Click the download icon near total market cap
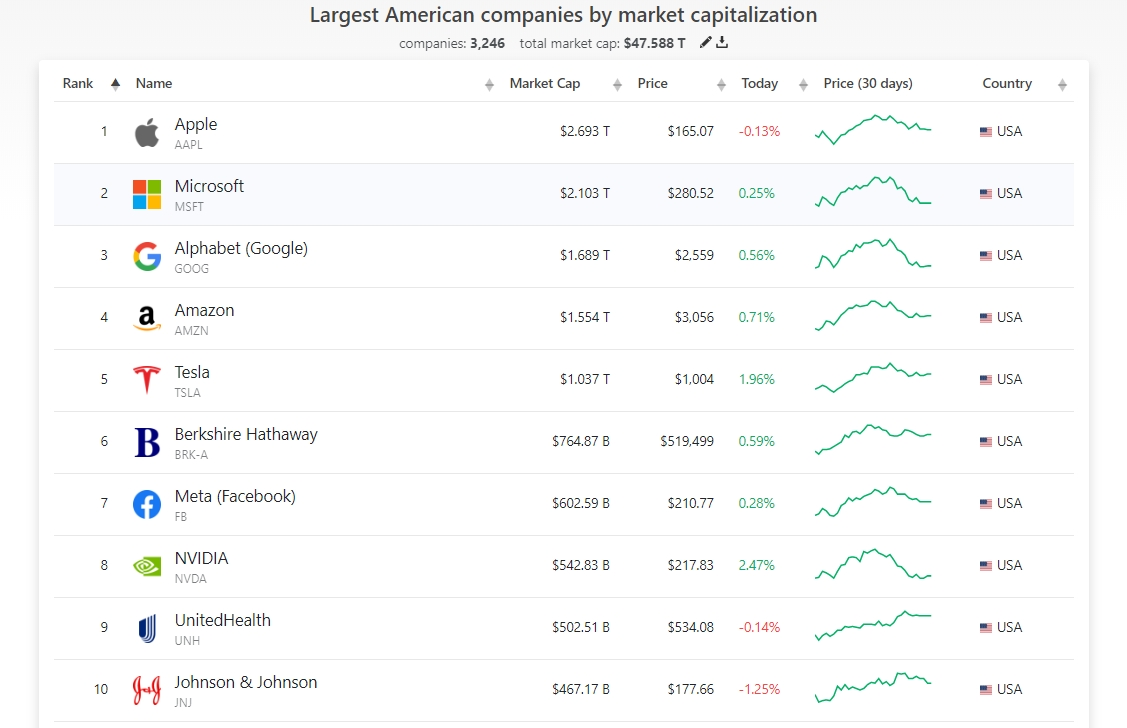Screen dimensions: 1127x728 click(x=722, y=42)
